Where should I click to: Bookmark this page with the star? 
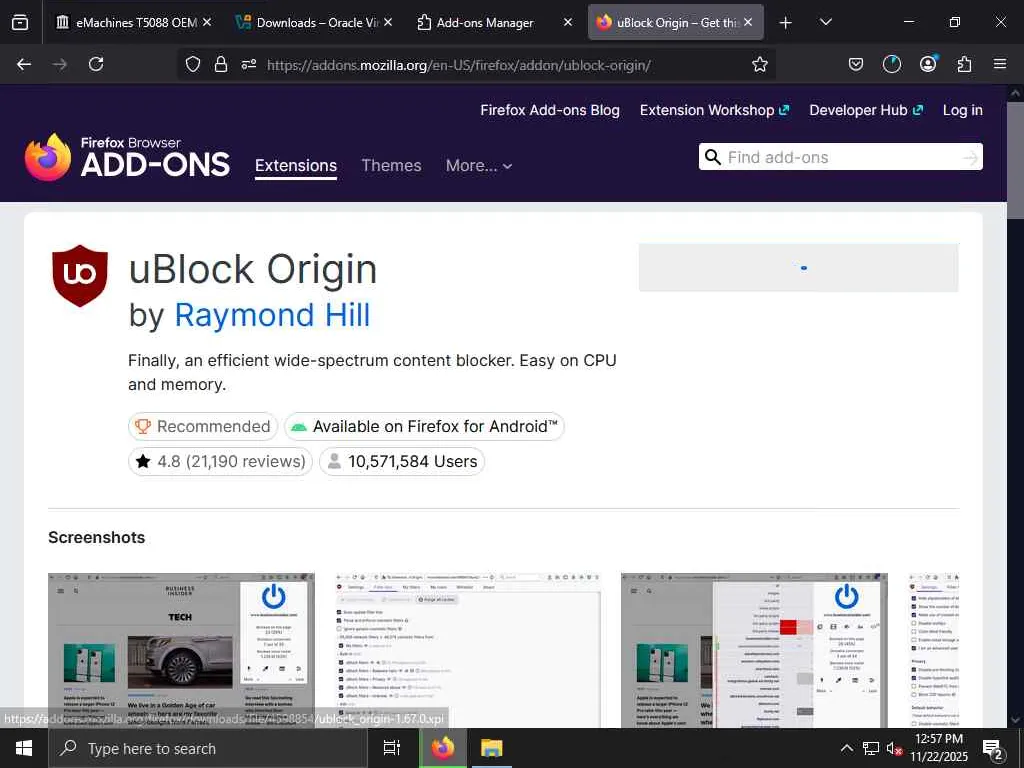tap(760, 64)
